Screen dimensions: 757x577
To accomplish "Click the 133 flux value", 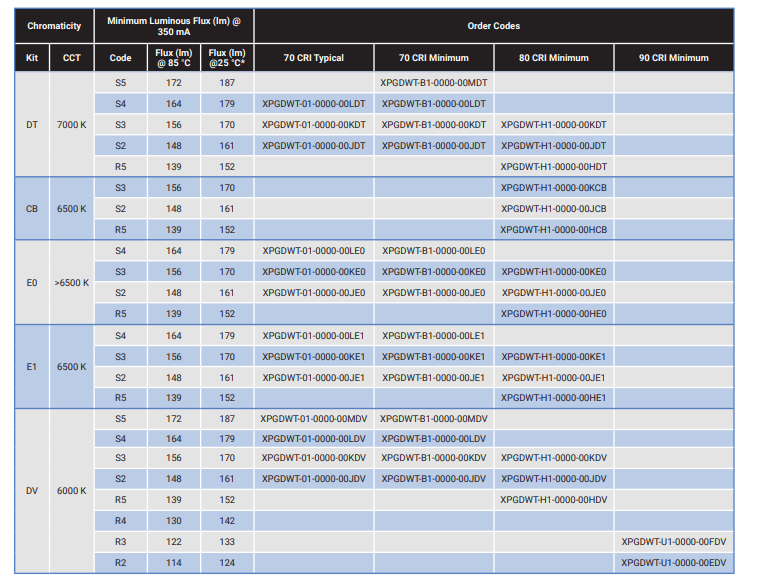I will 227,542.
